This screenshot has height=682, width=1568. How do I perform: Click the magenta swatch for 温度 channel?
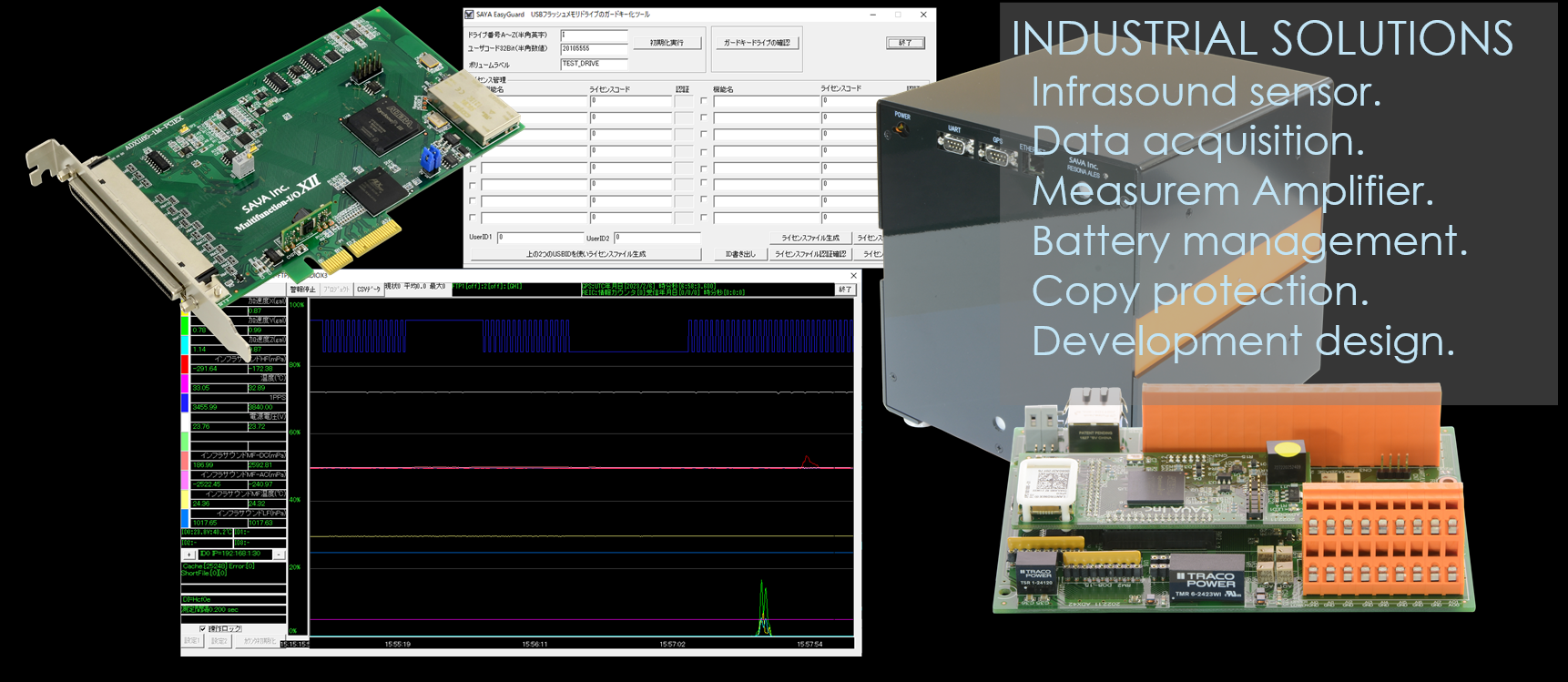[x=186, y=383]
